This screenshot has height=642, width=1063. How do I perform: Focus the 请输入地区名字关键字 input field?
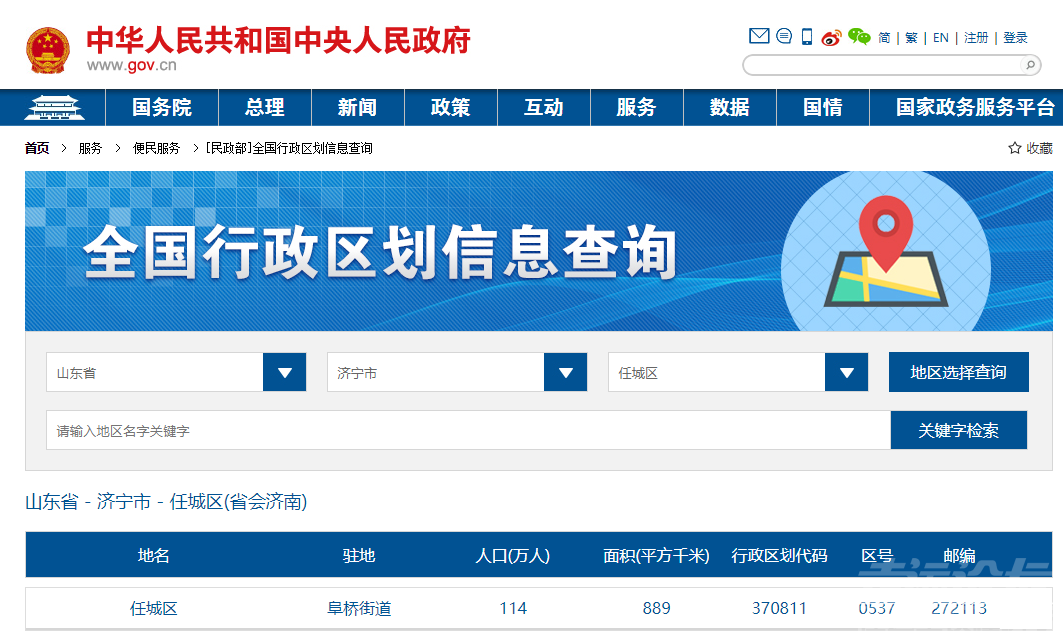(467, 431)
